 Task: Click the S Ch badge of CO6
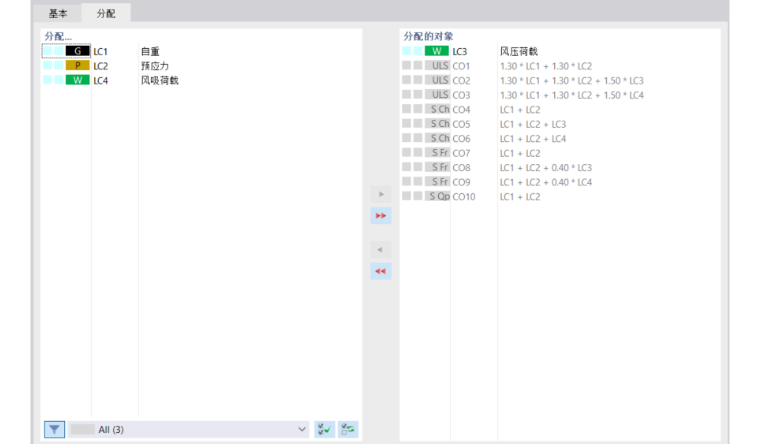coord(437,138)
